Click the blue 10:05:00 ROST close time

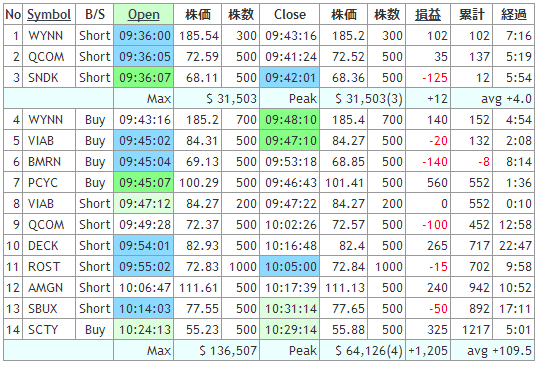(x=290, y=267)
